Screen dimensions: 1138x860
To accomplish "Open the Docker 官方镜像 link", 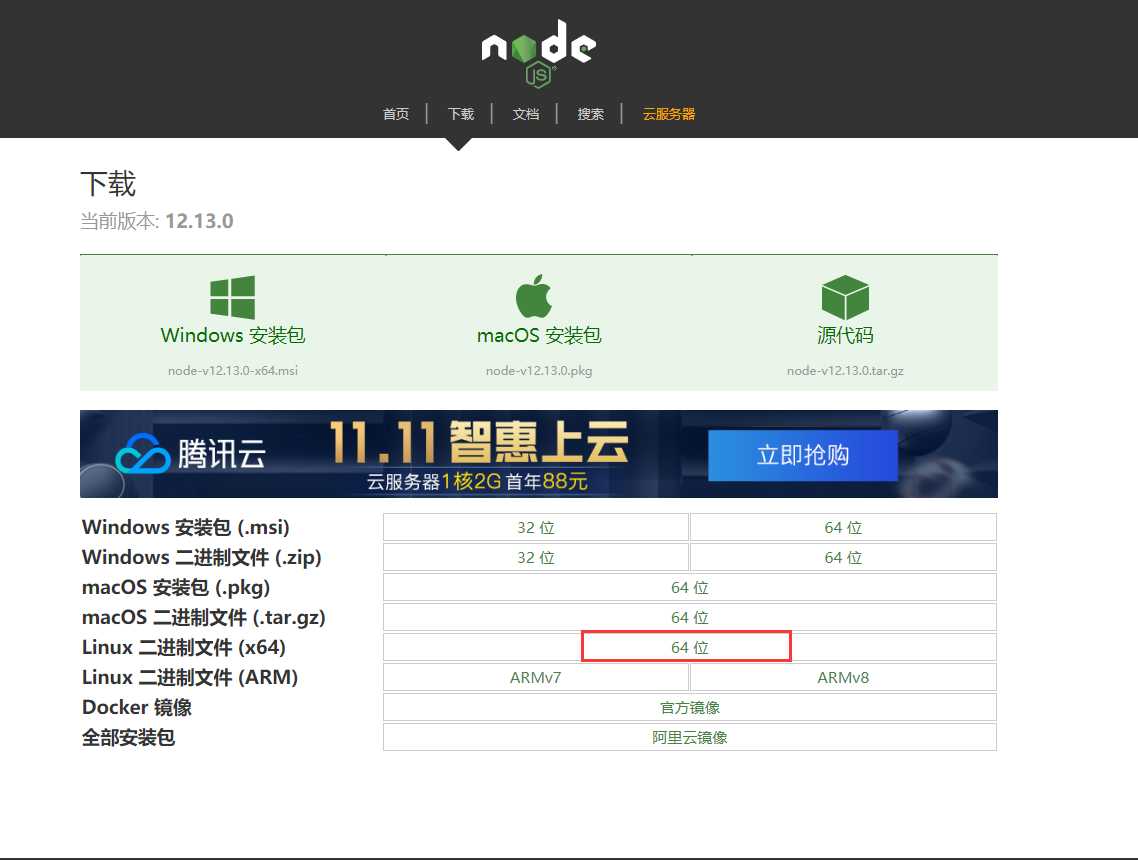I will click(690, 707).
